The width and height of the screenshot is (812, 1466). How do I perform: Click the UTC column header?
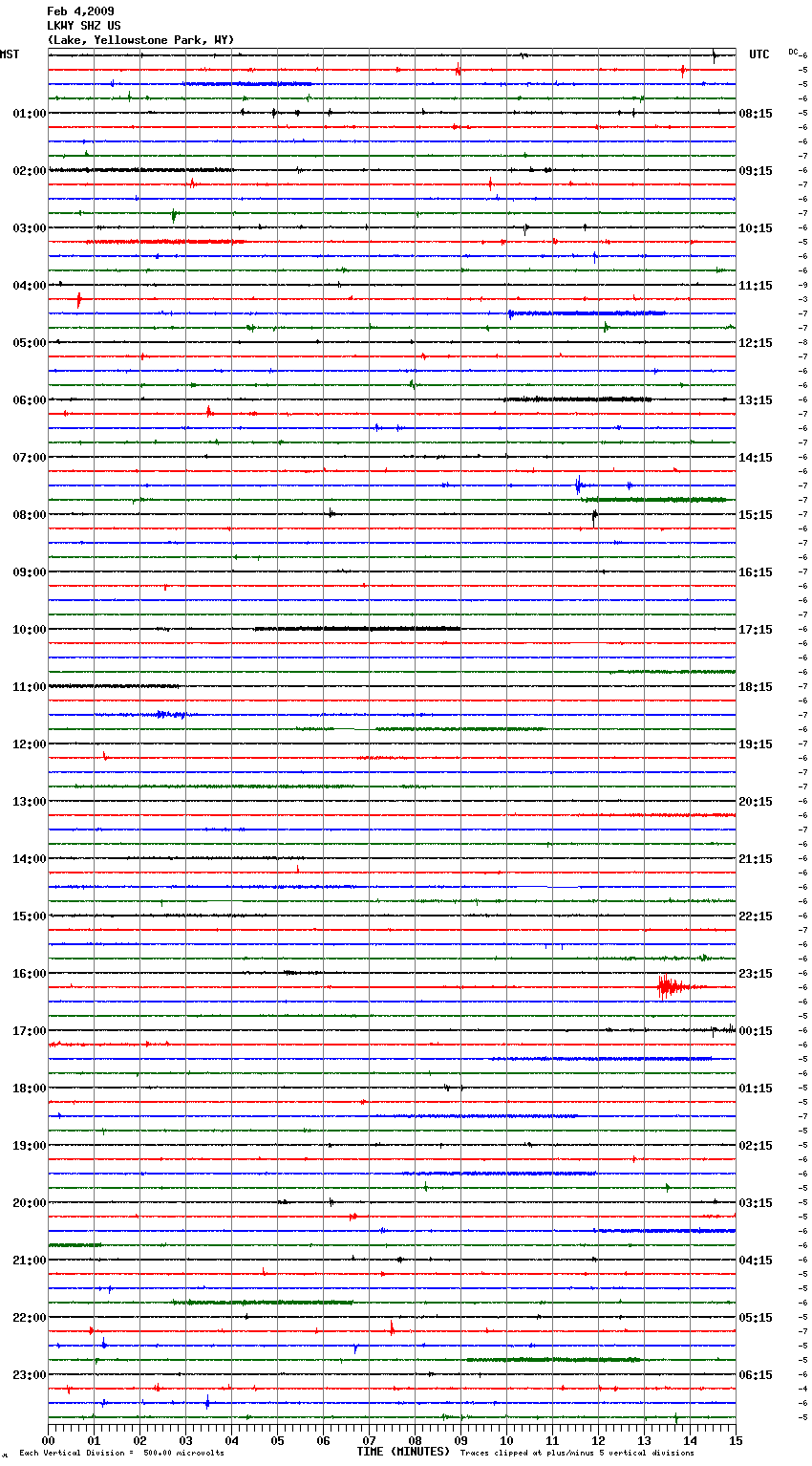[759, 54]
